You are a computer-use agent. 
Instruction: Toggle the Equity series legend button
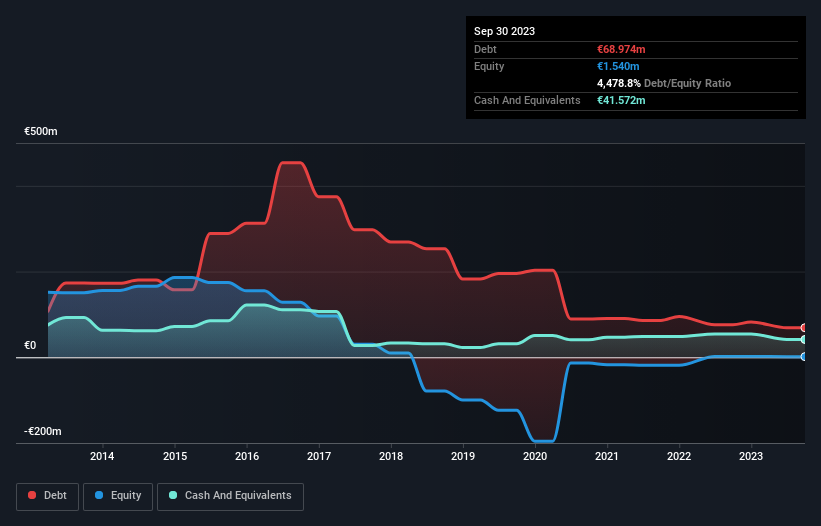point(118,496)
